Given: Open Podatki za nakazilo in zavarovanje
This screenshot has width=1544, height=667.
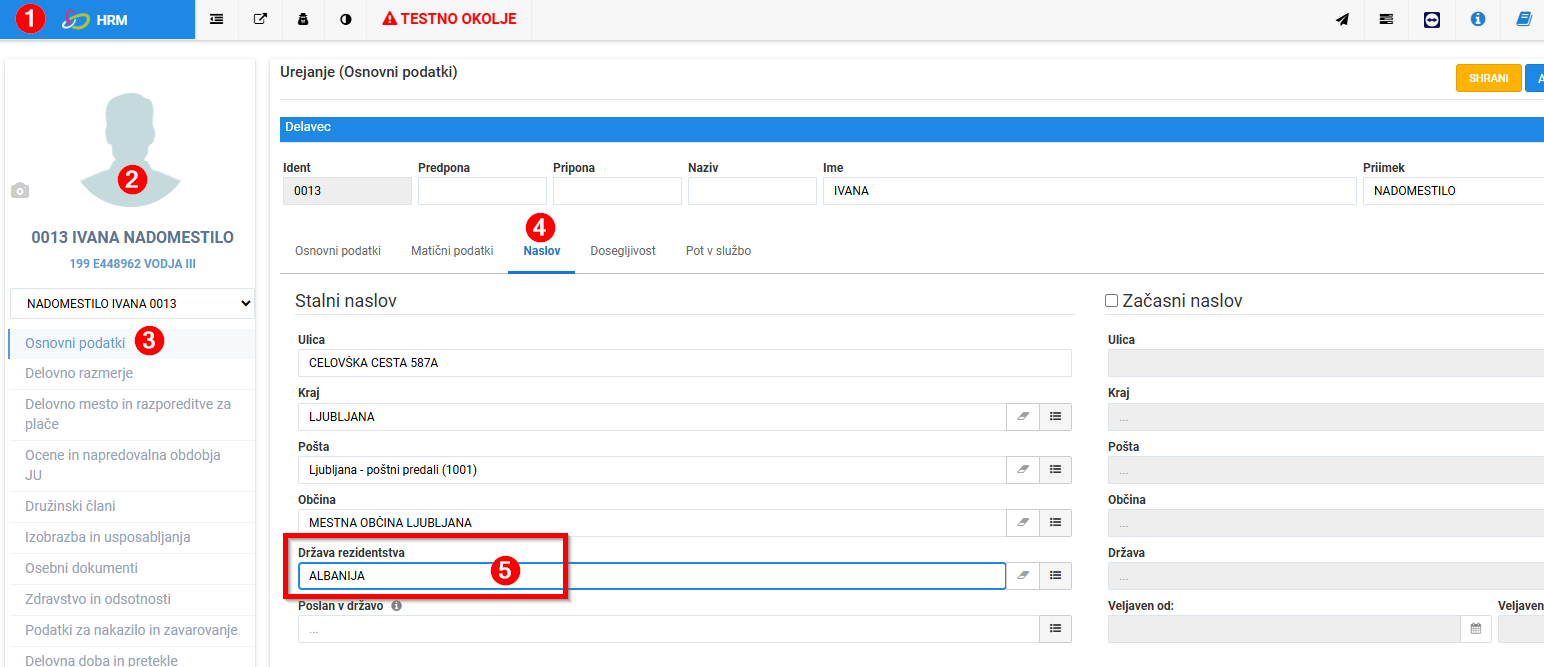Looking at the screenshot, I should click(132, 631).
